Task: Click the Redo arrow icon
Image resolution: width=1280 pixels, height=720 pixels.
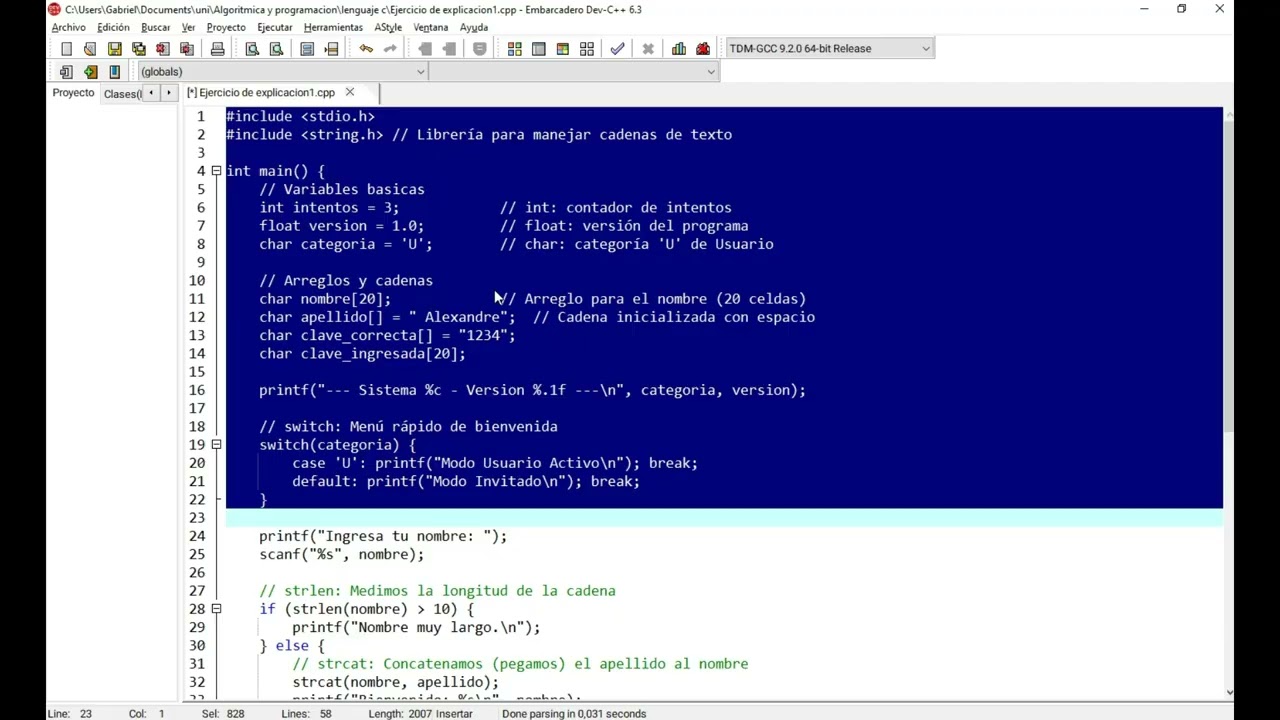Action: tap(390, 48)
